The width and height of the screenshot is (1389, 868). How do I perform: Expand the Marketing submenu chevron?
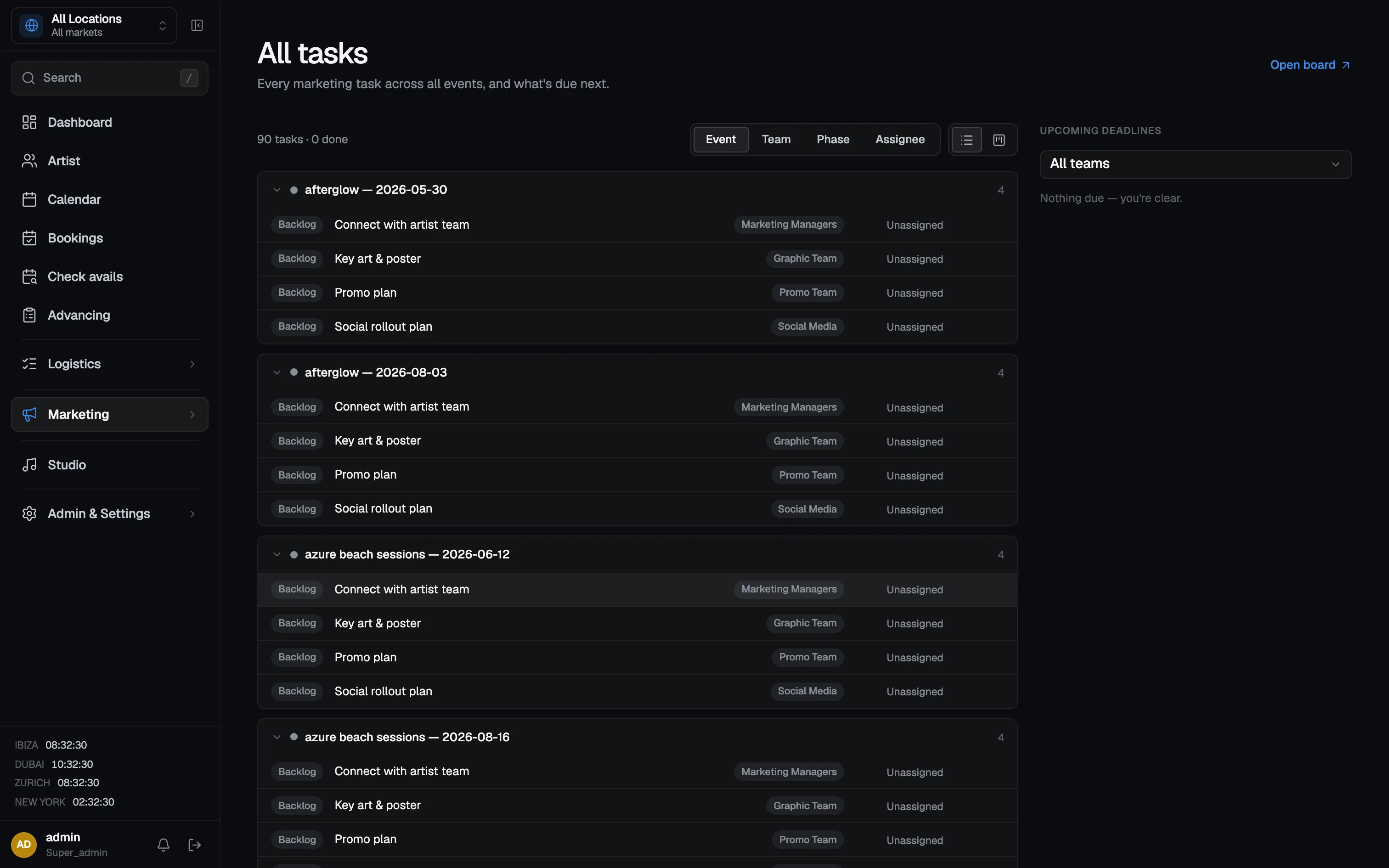pyautogui.click(x=192, y=414)
